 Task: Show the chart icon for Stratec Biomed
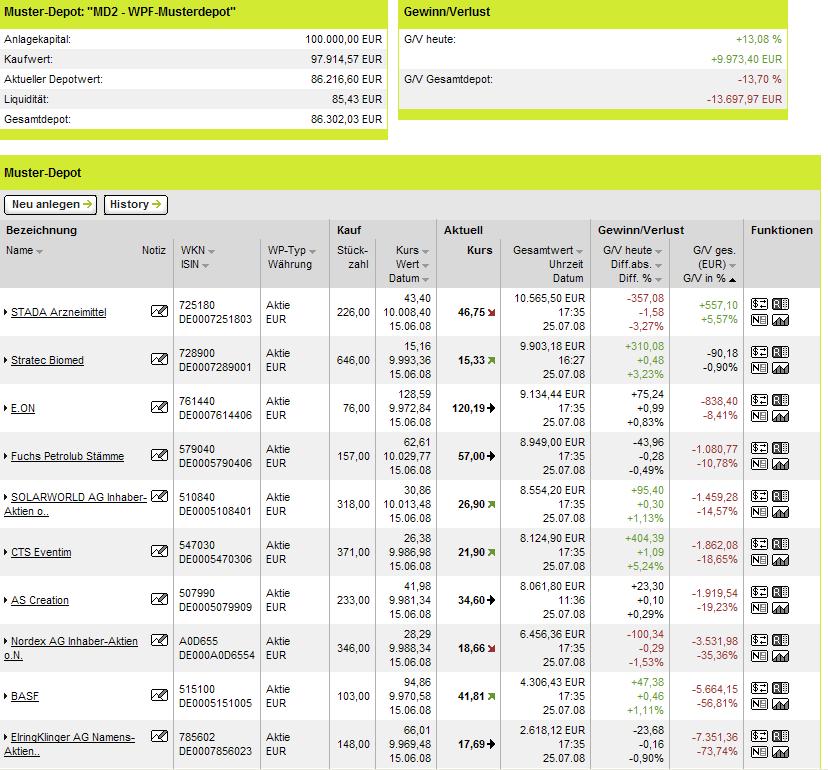pyautogui.click(x=780, y=368)
